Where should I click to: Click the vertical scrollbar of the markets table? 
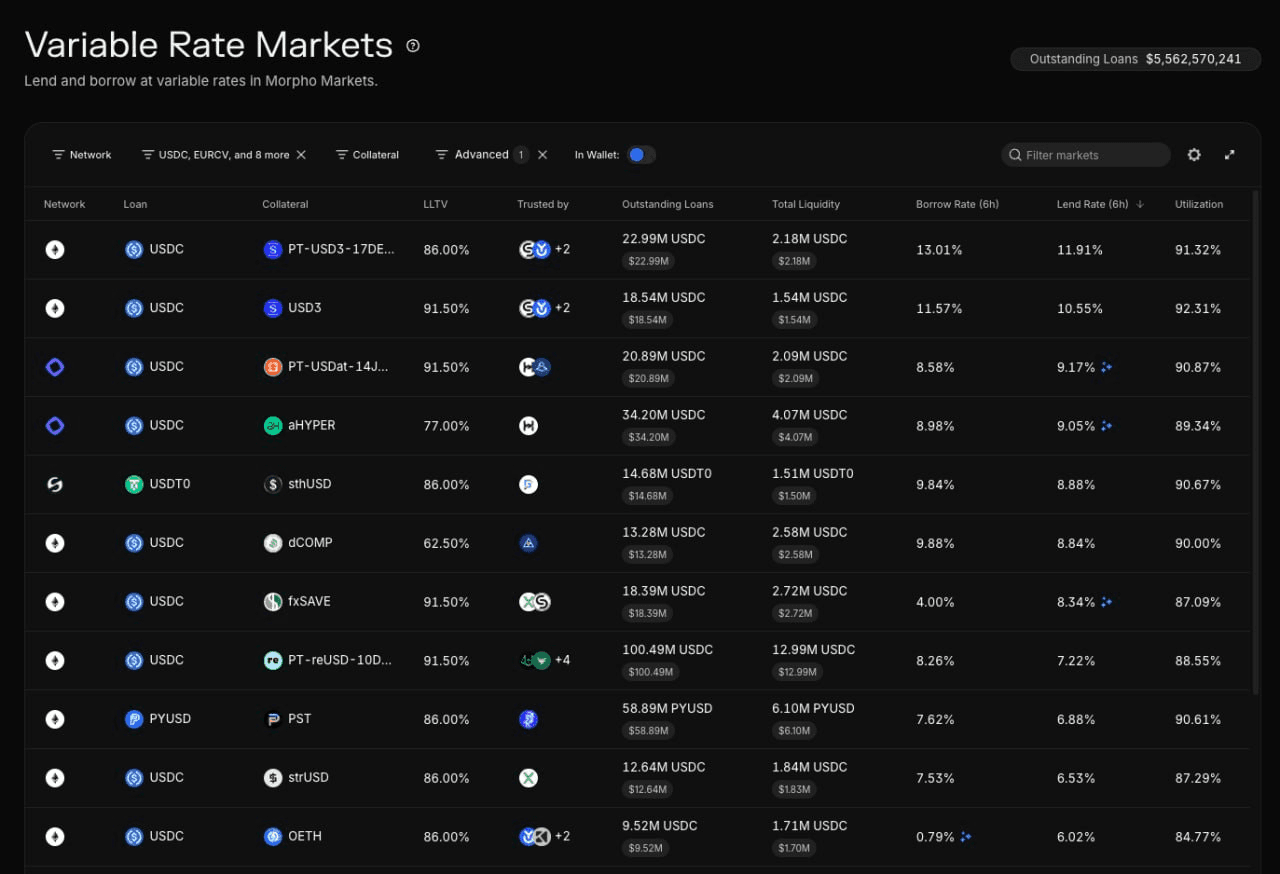coord(1256,440)
